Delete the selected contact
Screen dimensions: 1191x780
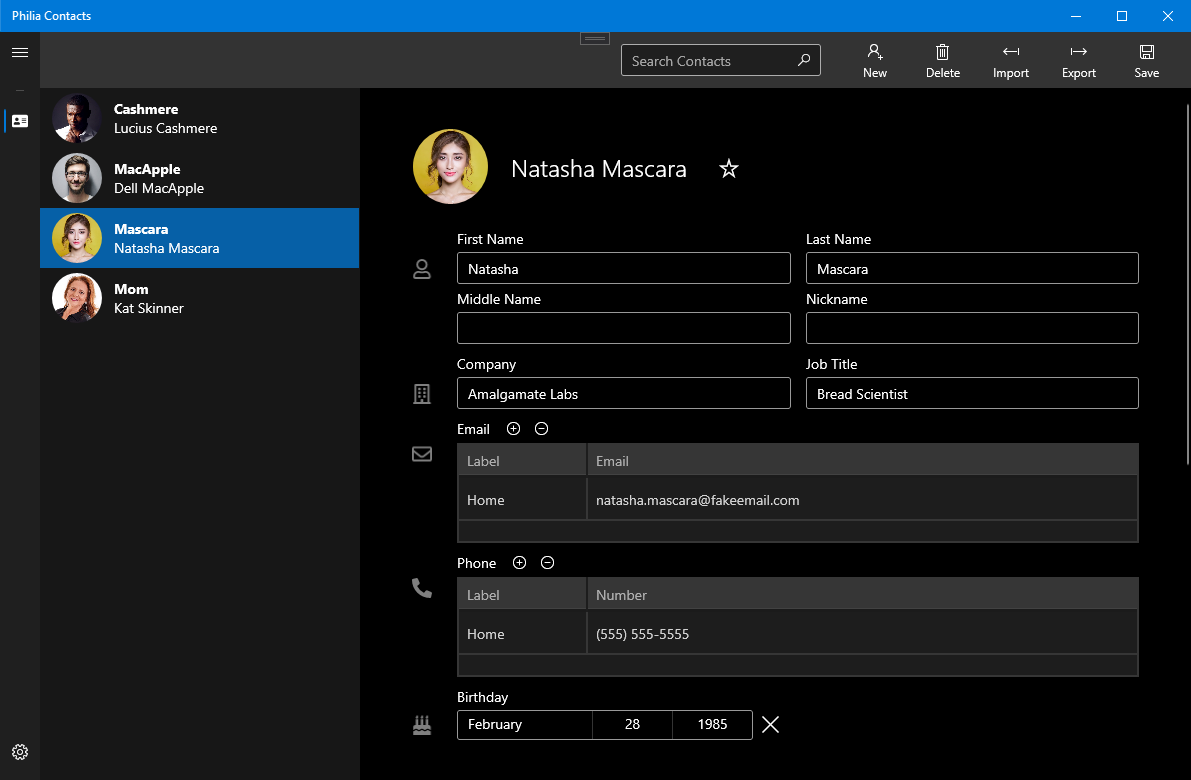pos(942,58)
